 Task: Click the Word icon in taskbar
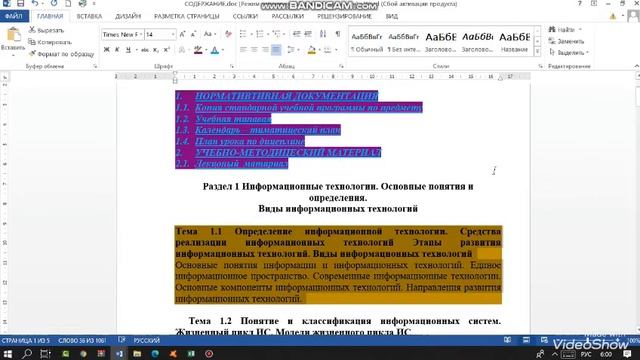point(119,353)
